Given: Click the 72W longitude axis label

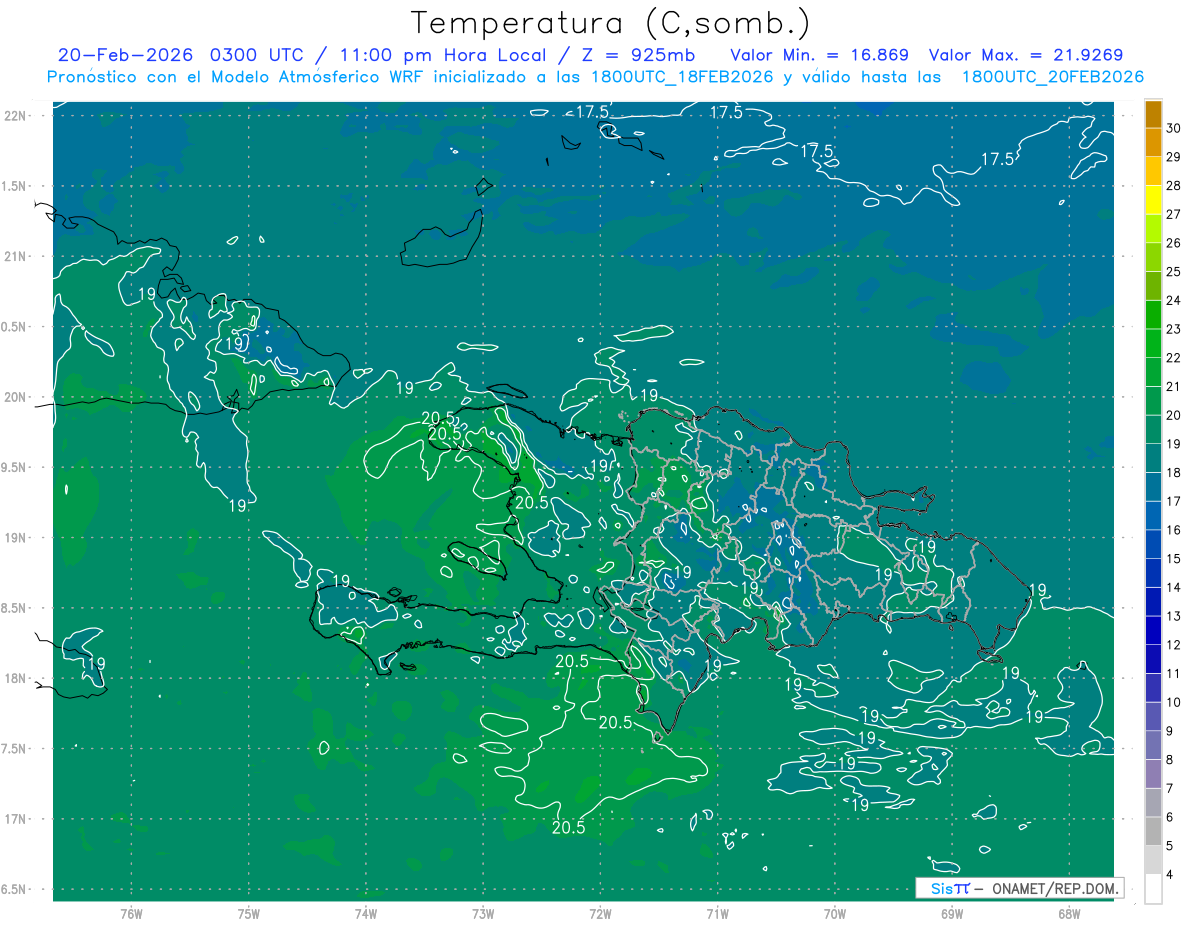Looking at the screenshot, I should [600, 914].
